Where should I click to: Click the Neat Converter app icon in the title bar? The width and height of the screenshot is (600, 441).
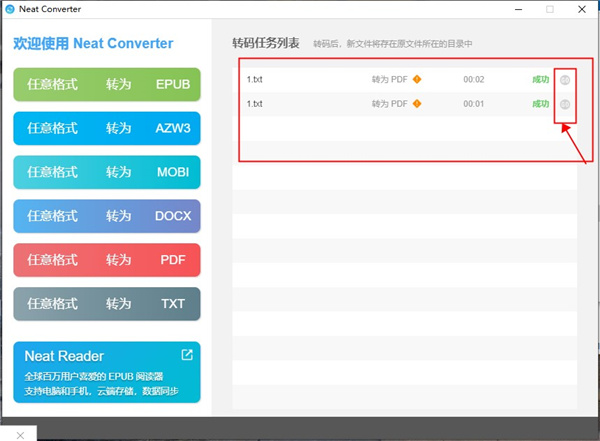tap(10, 9)
